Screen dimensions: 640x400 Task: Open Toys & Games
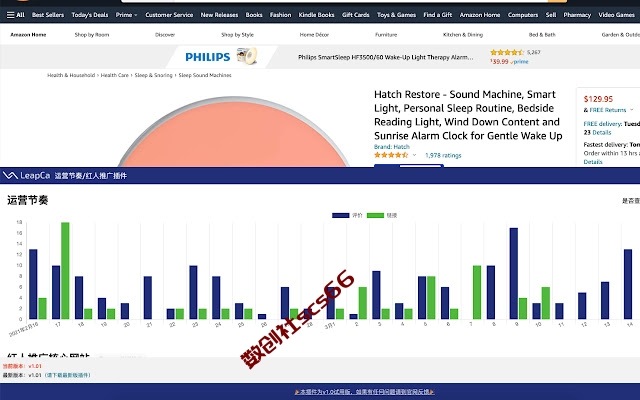point(396,15)
